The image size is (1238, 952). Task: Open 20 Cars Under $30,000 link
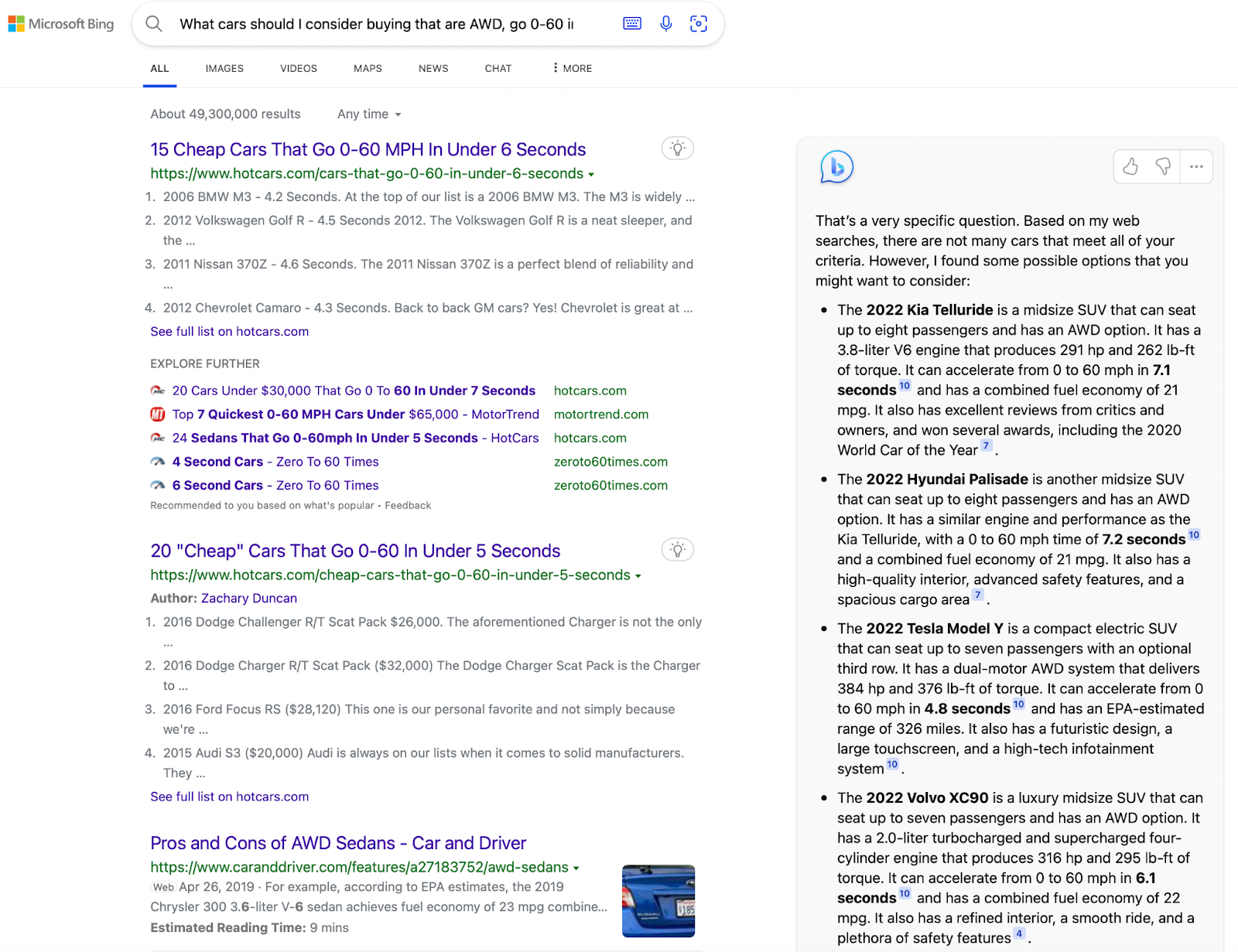click(354, 391)
